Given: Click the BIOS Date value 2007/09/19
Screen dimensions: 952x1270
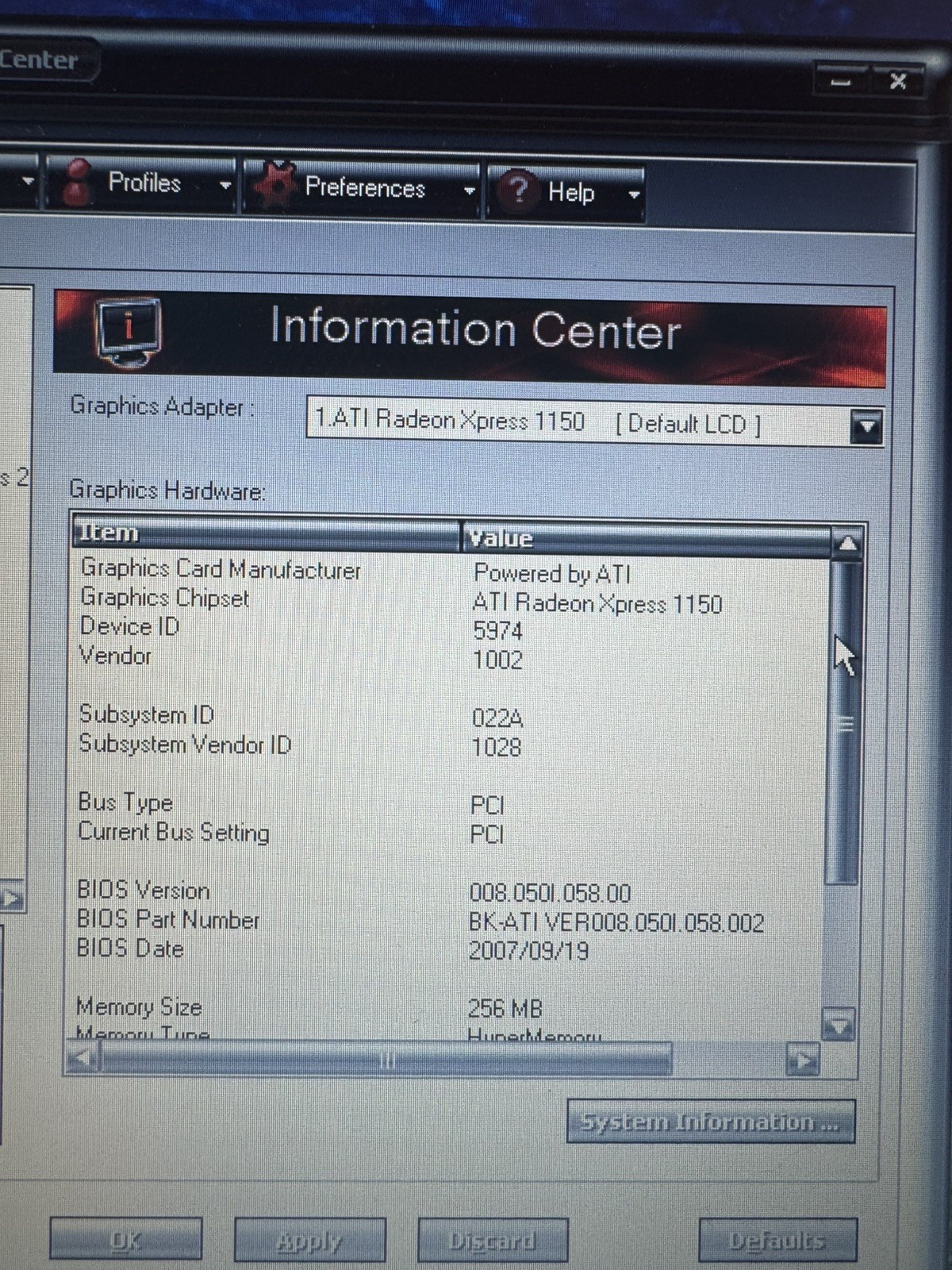Looking at the screenshot, I should tap(529, 951).
